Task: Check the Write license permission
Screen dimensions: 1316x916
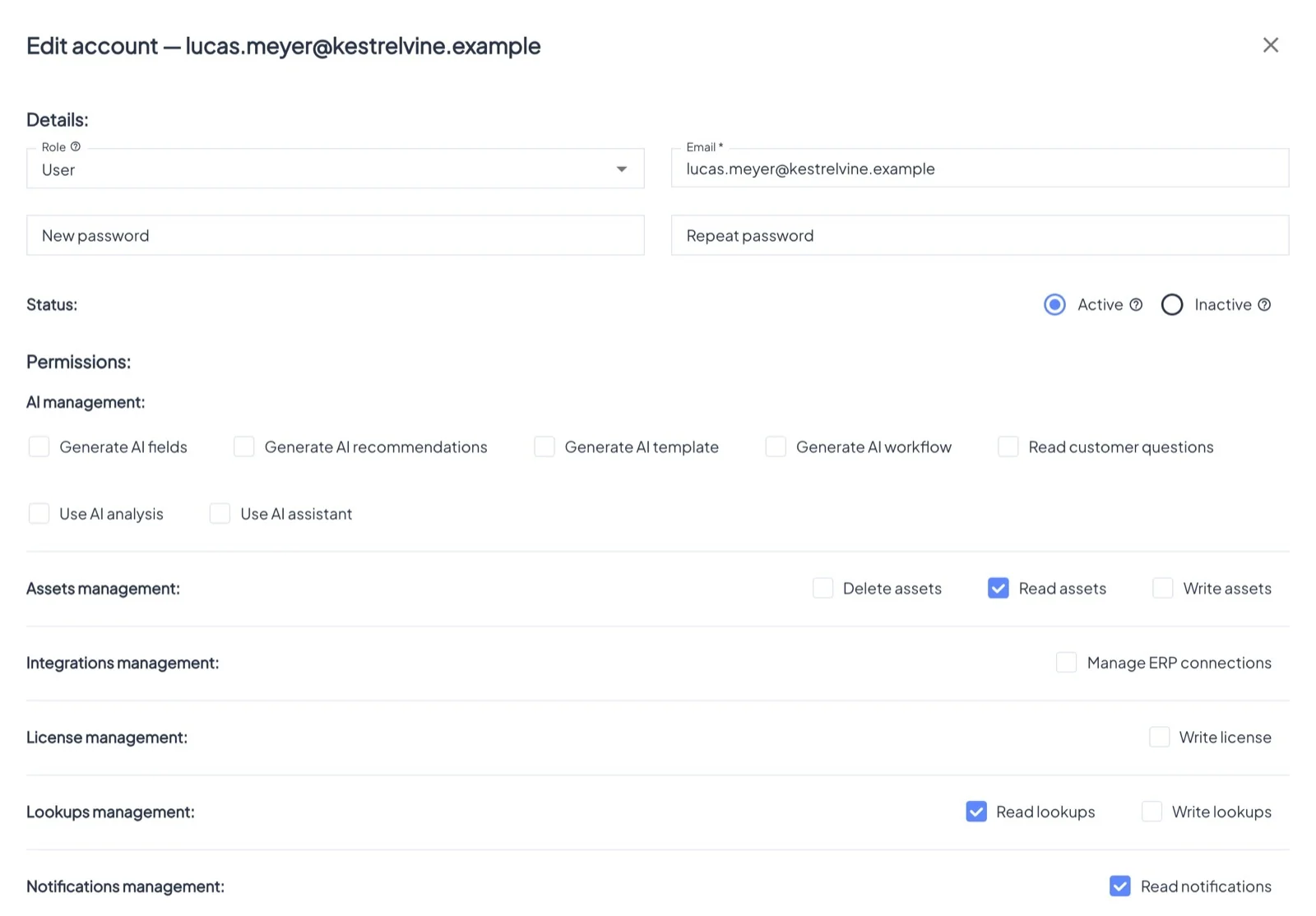Action: point(1159,737)
